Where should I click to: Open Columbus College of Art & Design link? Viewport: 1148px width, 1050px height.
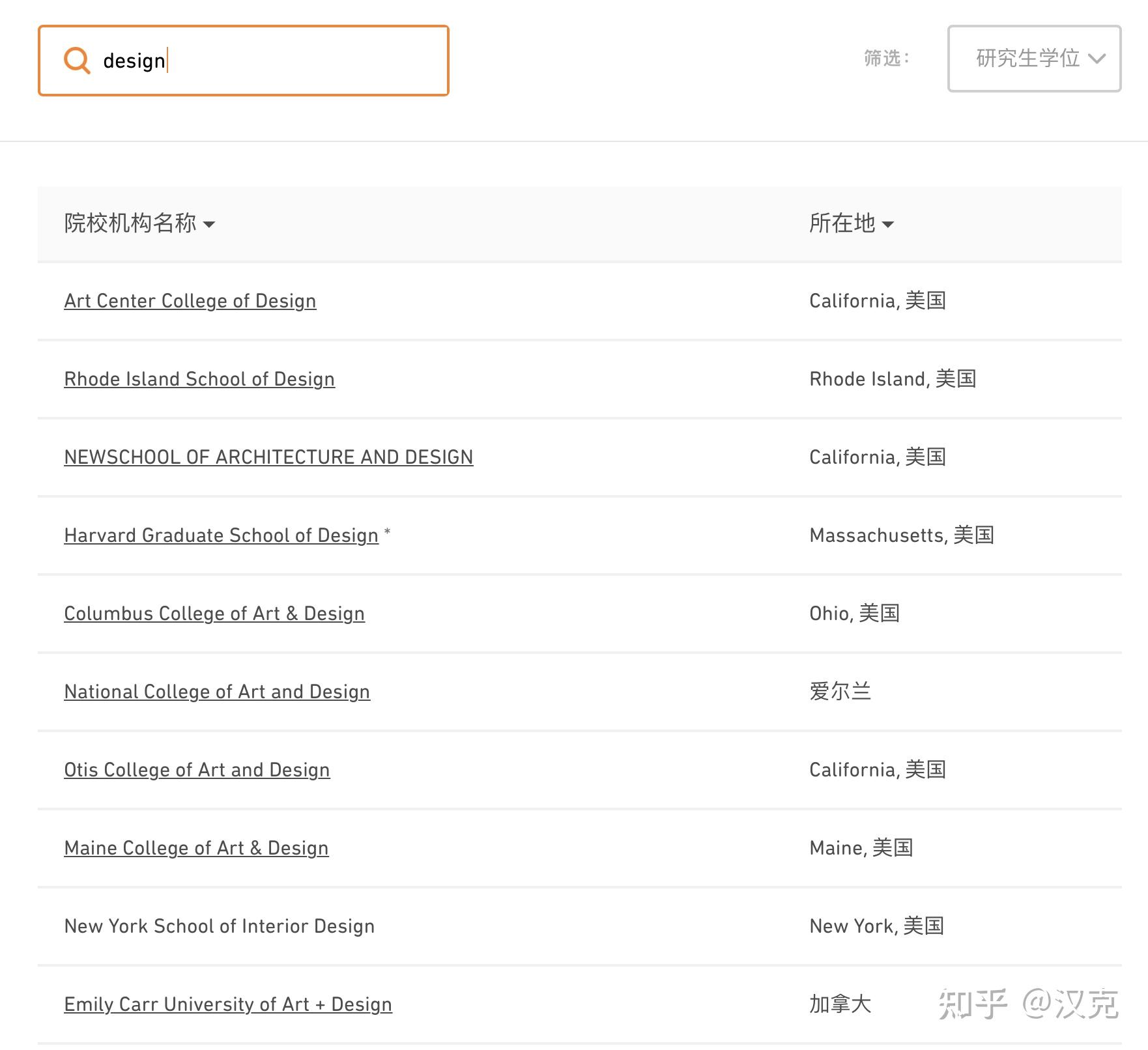pos(214,614)
